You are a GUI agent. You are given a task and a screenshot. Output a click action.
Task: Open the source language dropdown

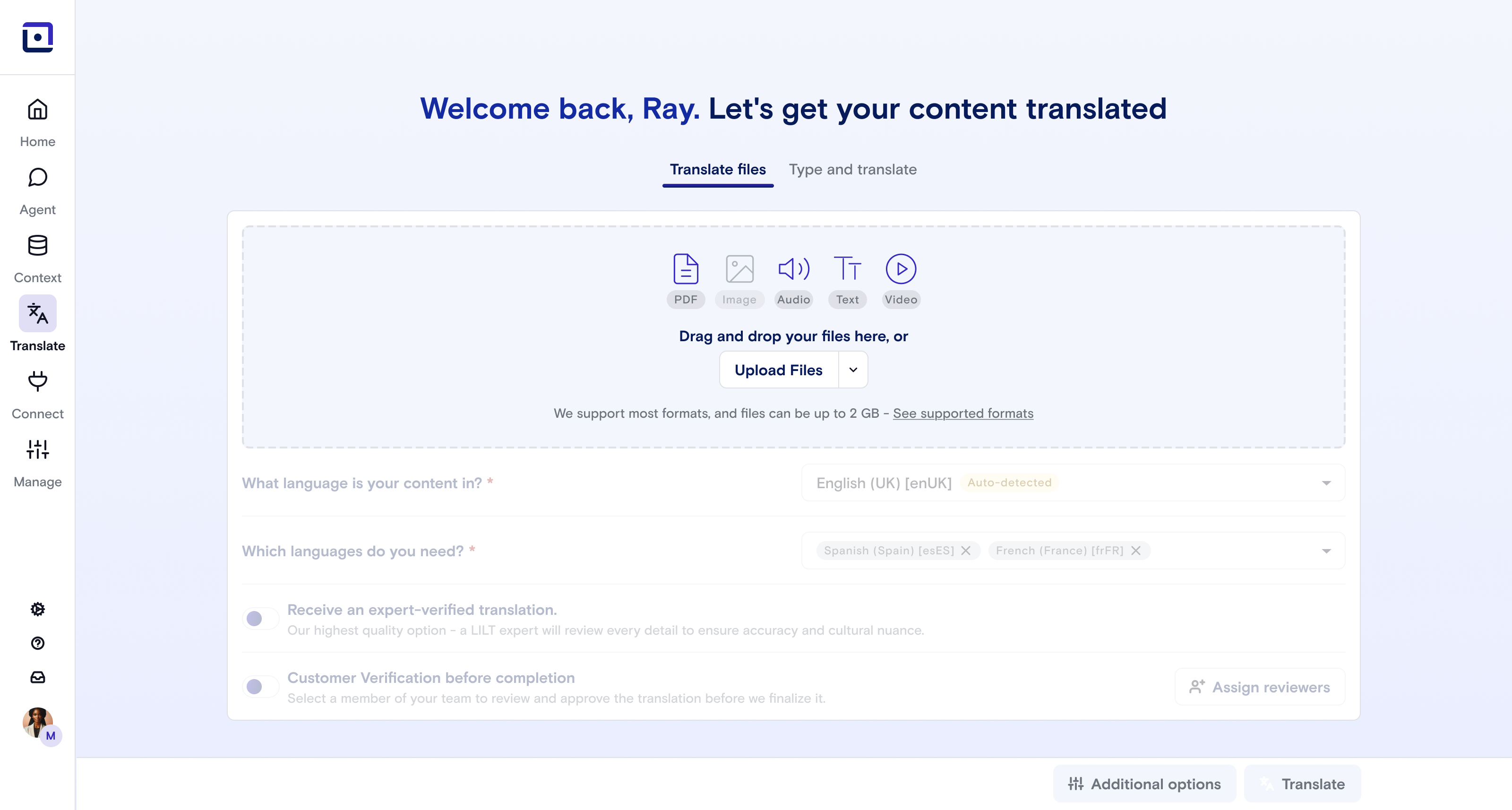[x=1073, y=483]
